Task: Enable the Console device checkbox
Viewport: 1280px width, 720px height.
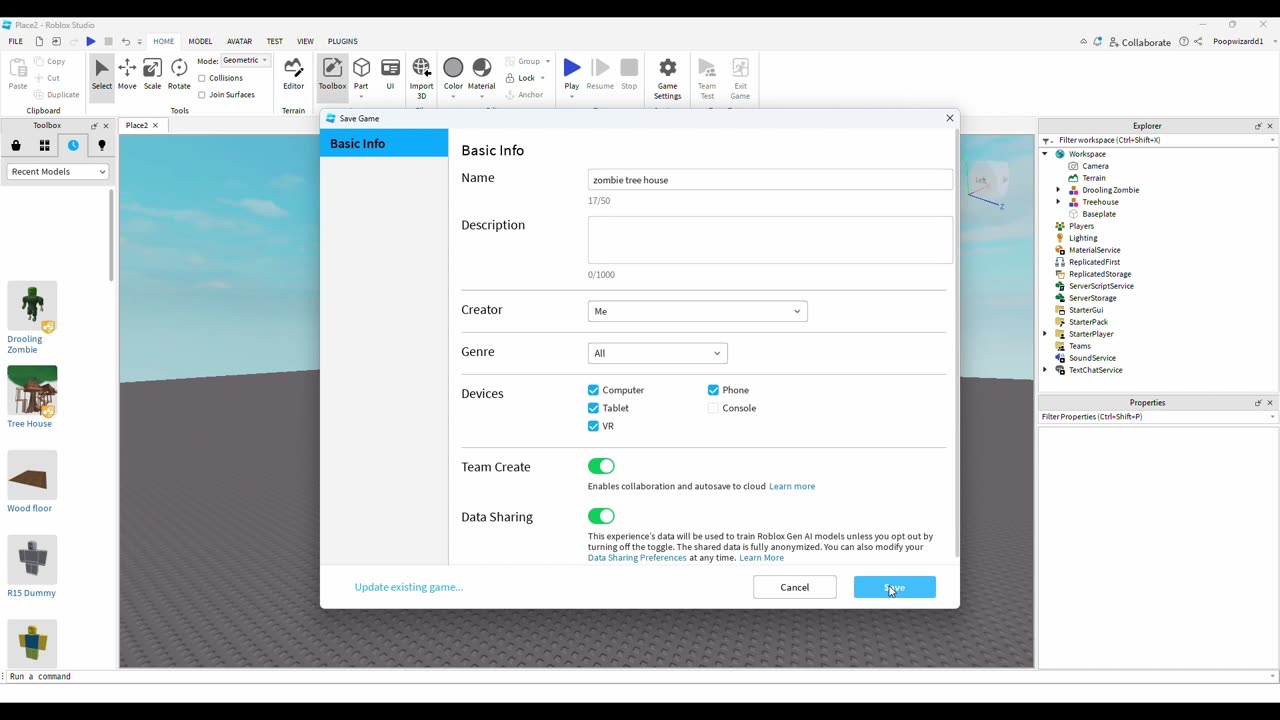Action: 713,408
